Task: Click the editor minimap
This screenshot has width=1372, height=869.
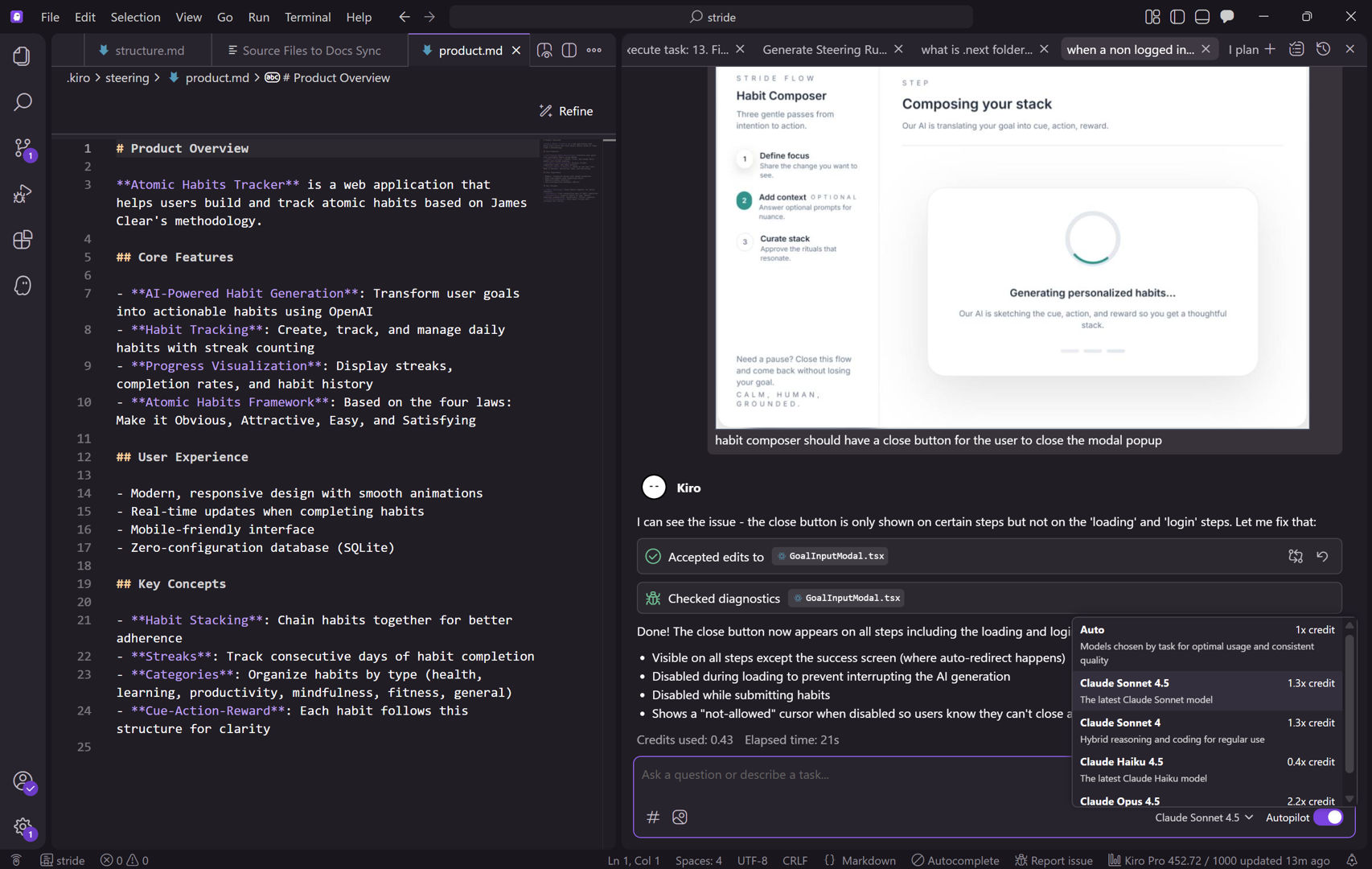Action: point(571,171)
